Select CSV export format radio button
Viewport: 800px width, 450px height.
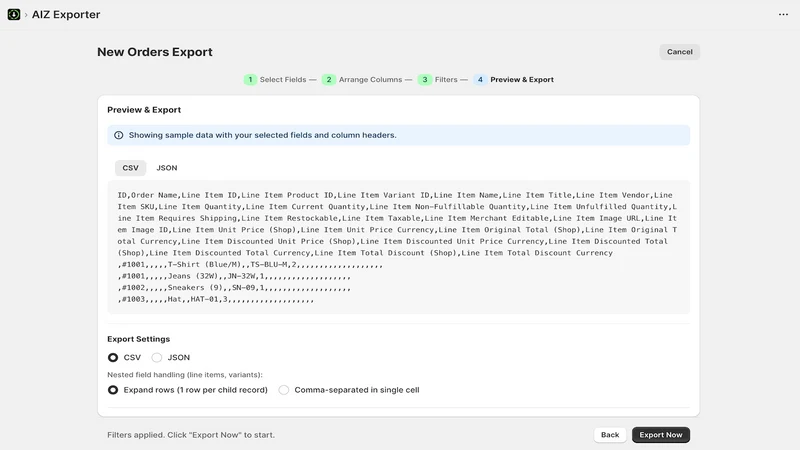tap(113, 358)
